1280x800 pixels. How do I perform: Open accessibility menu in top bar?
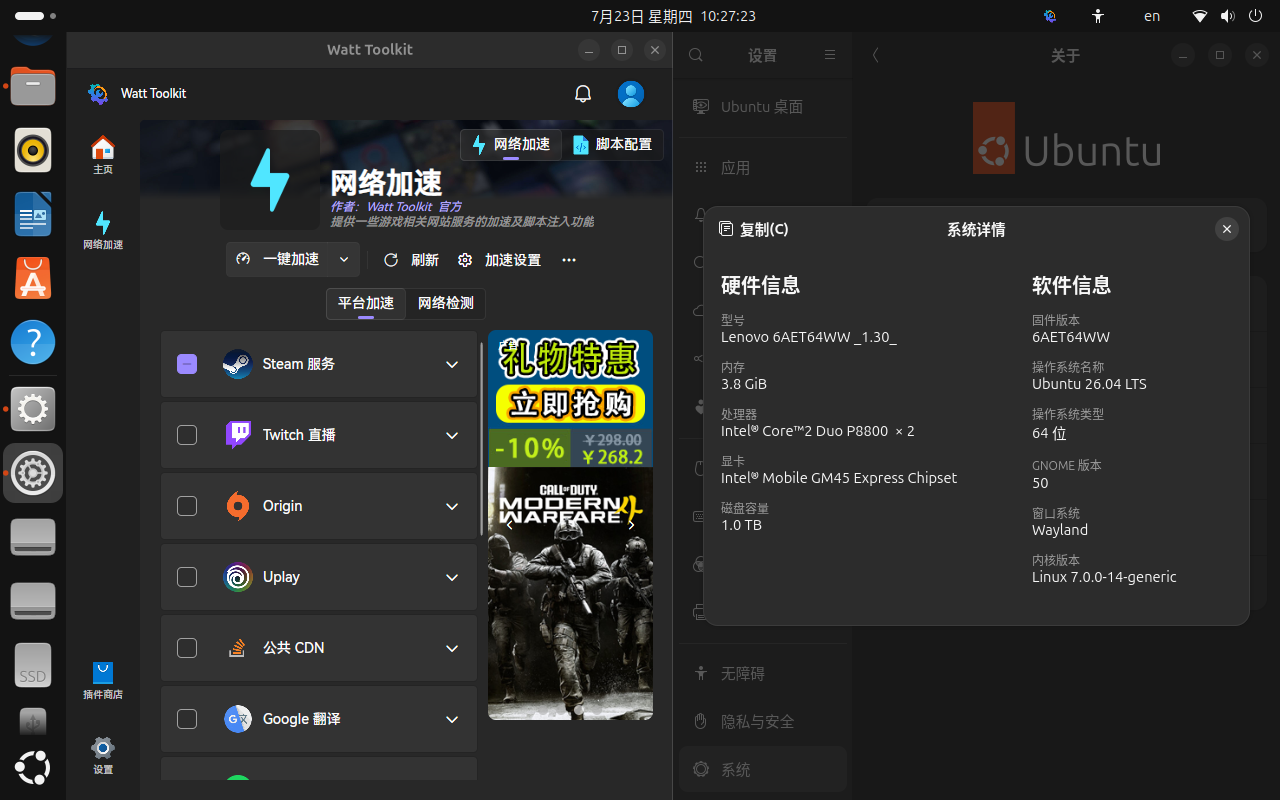click(x=1098, y=16)
